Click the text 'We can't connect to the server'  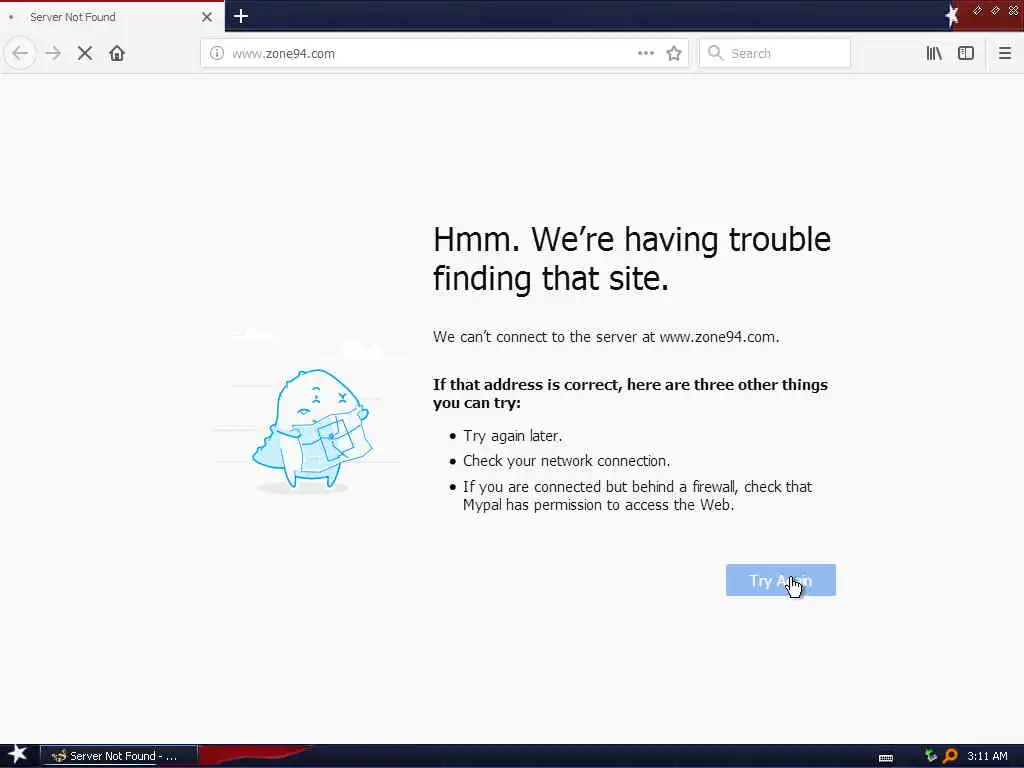coord(543,337)
